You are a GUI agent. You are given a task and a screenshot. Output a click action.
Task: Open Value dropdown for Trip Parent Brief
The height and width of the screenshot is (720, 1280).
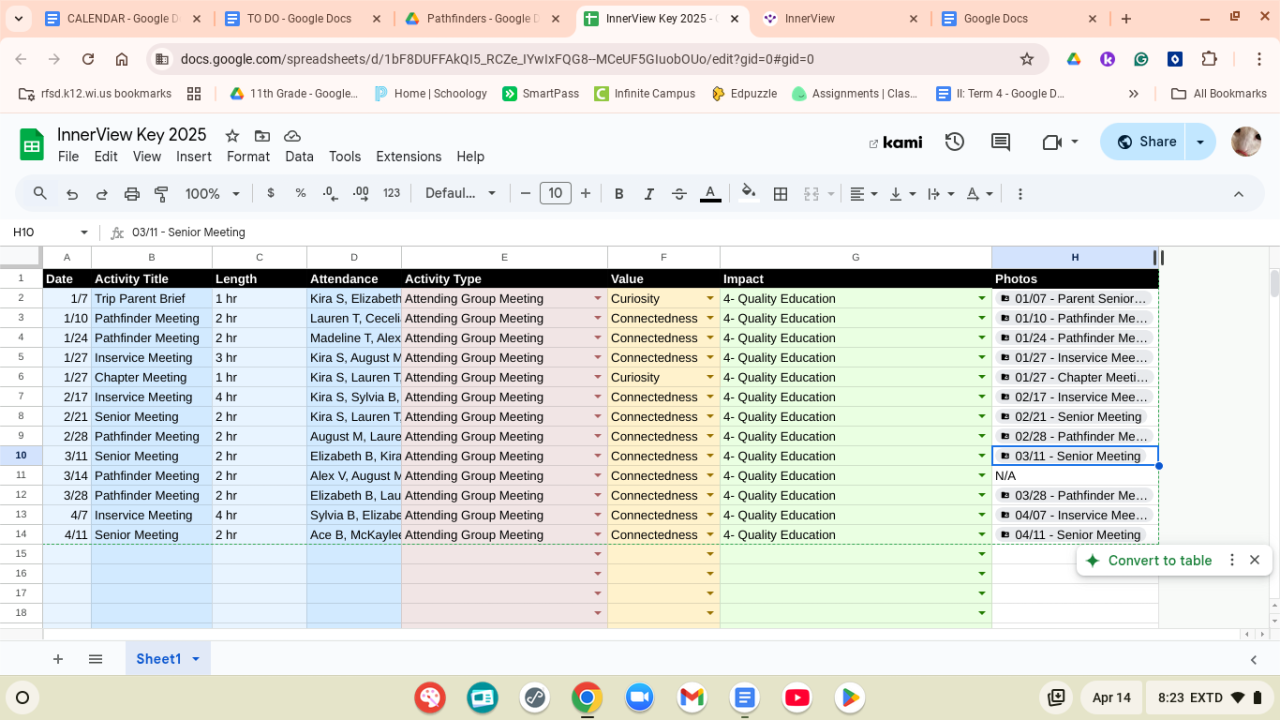click(x=710, y=299)
